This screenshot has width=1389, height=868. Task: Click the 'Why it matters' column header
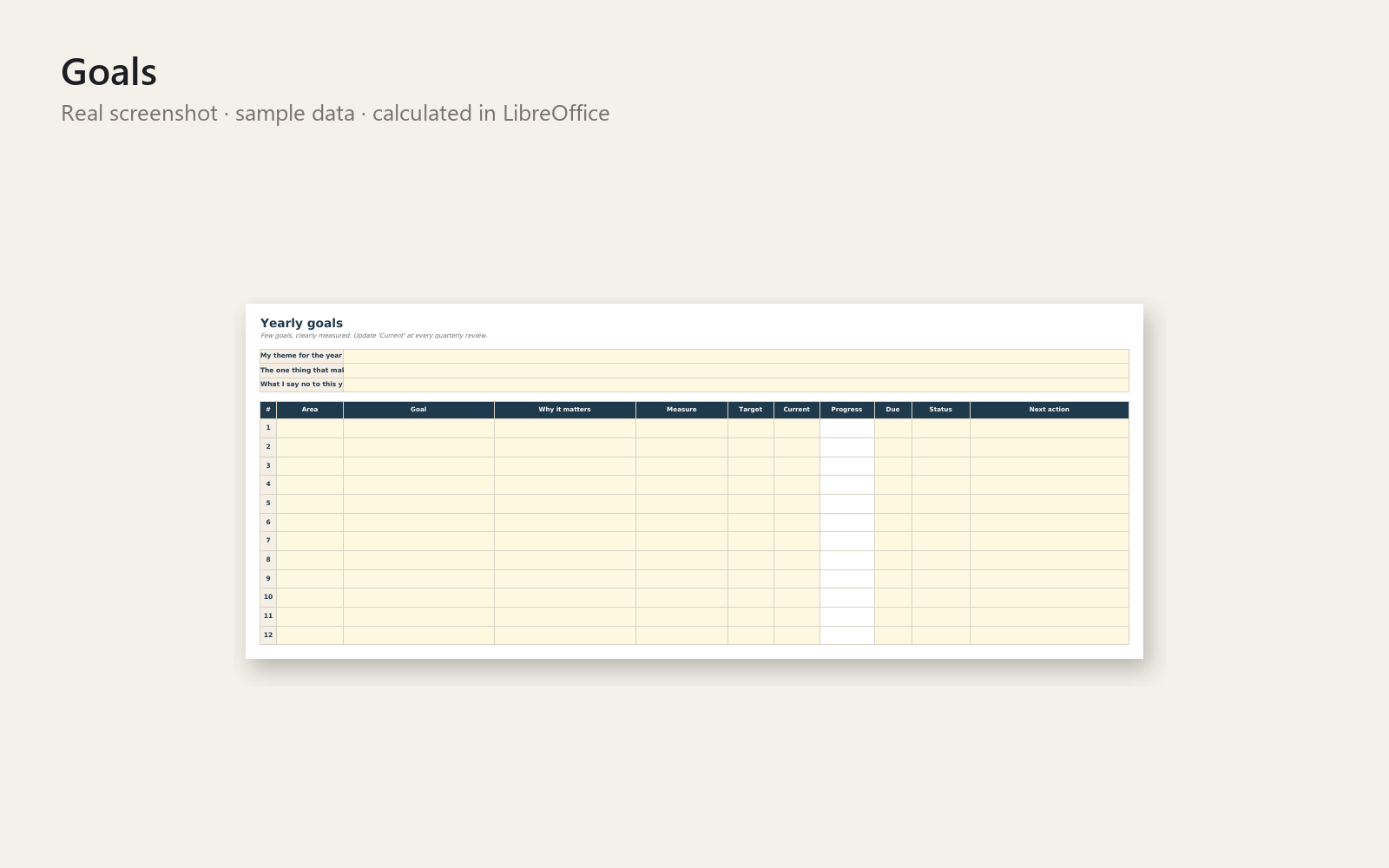[565, 410]
